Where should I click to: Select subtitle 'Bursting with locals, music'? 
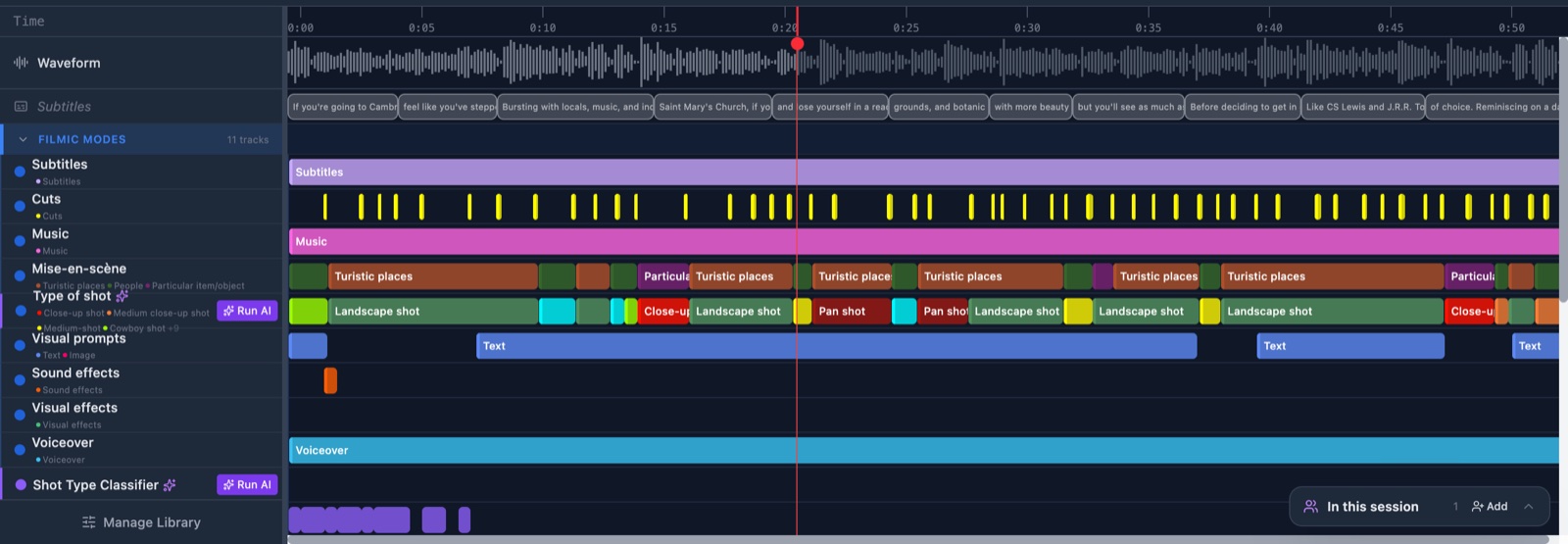click(576, 107)
